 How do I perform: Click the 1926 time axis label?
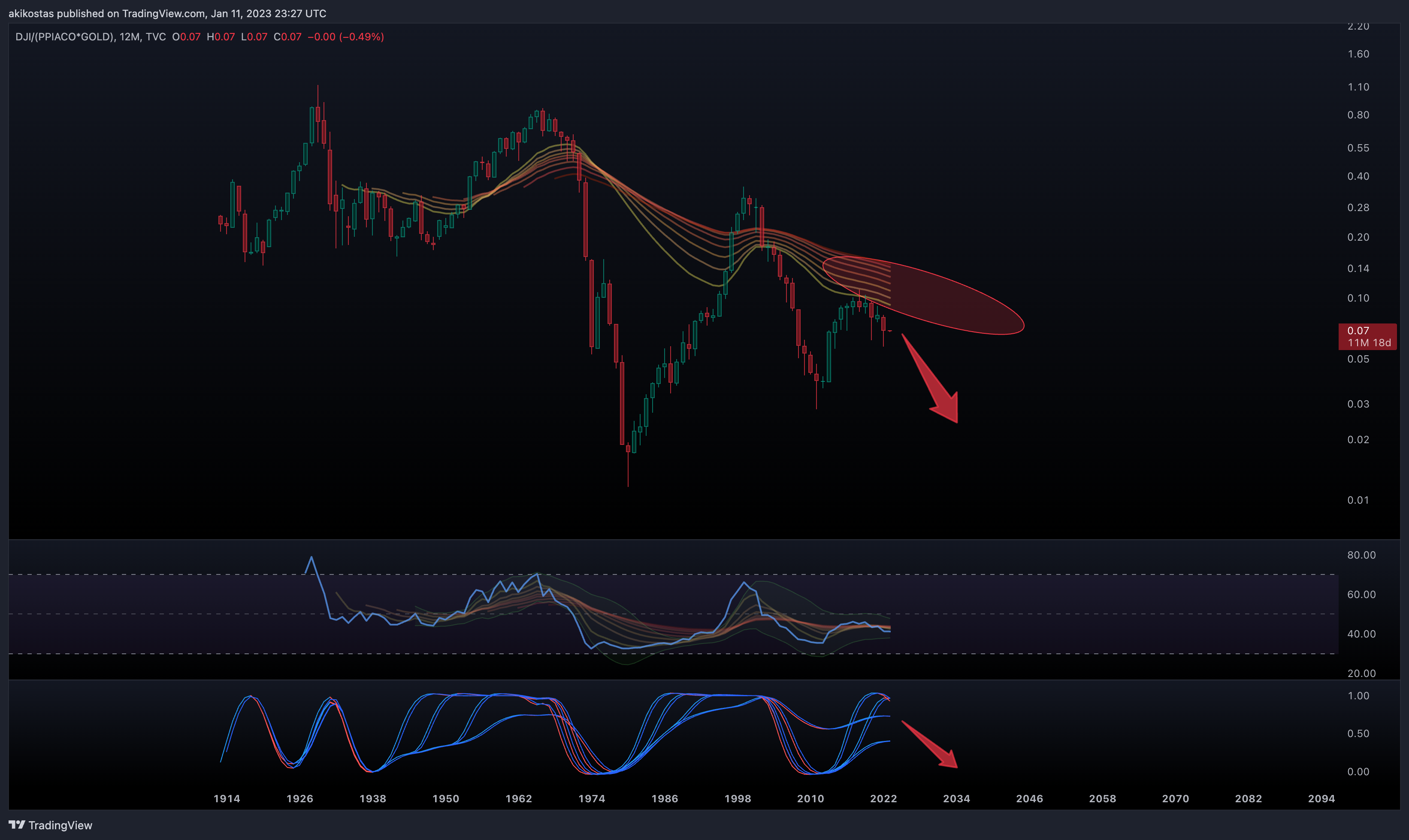[x=299, y=799]
